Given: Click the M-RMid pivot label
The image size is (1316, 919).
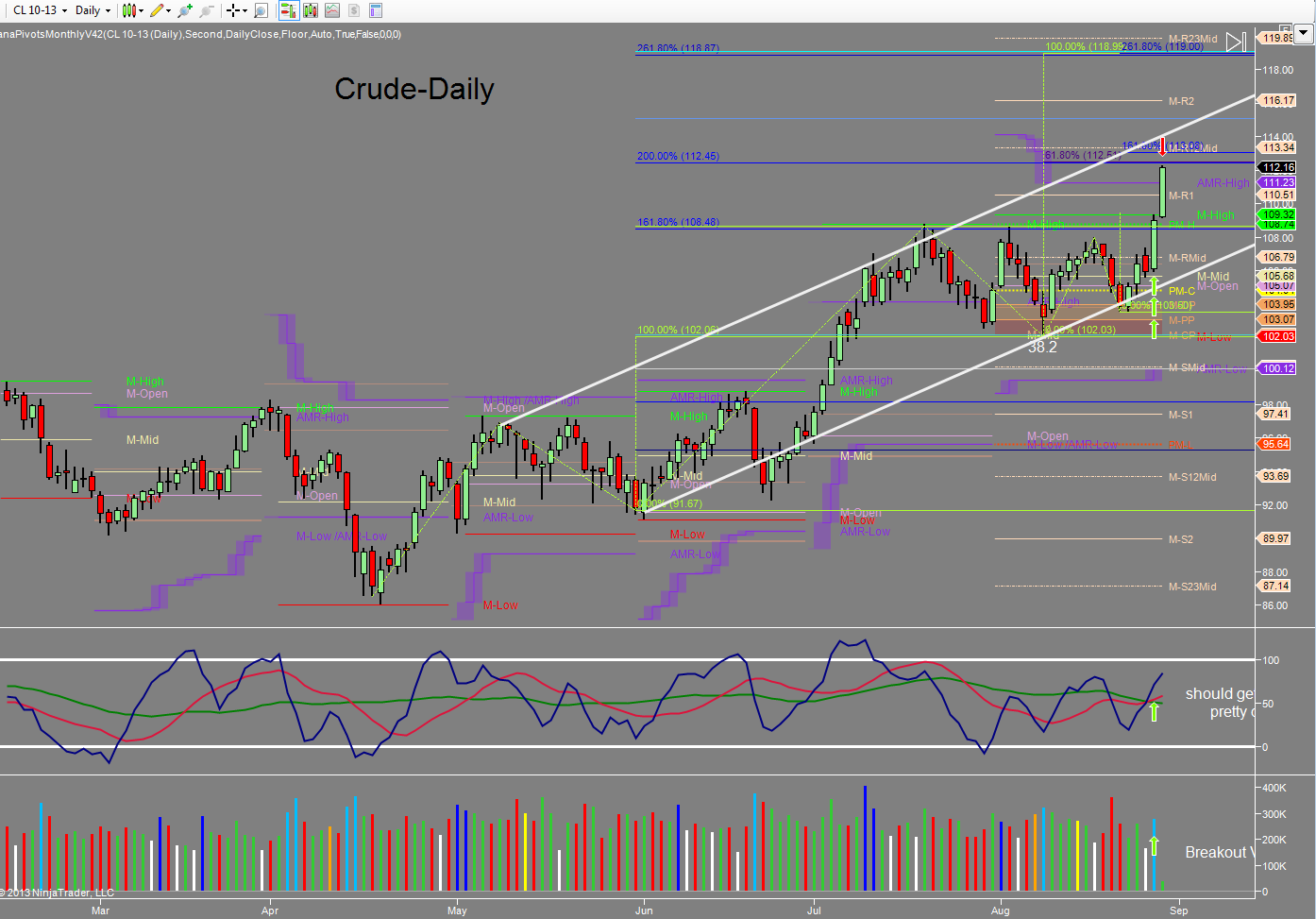Looking at the screenshot, I should coord(1187,258).
